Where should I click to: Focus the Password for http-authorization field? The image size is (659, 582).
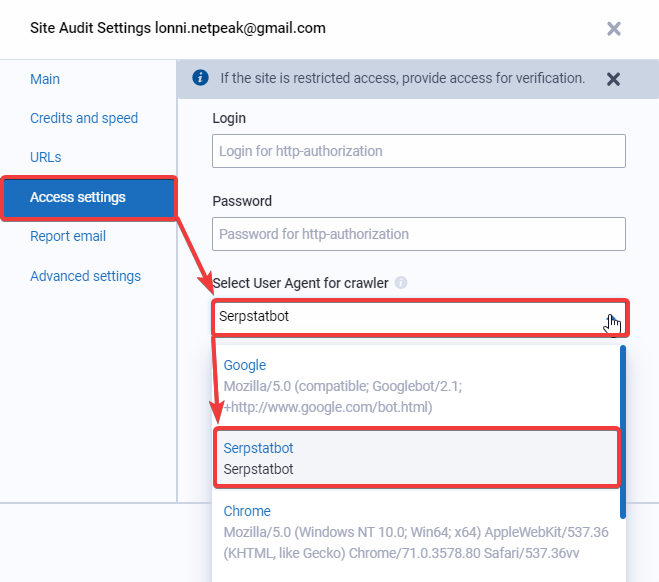coord(419,234)
